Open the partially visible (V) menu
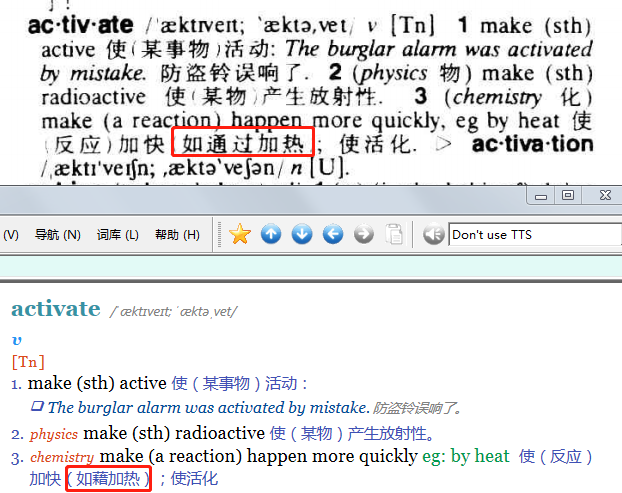This screenshot has width=622, height=493. [10, 235]
